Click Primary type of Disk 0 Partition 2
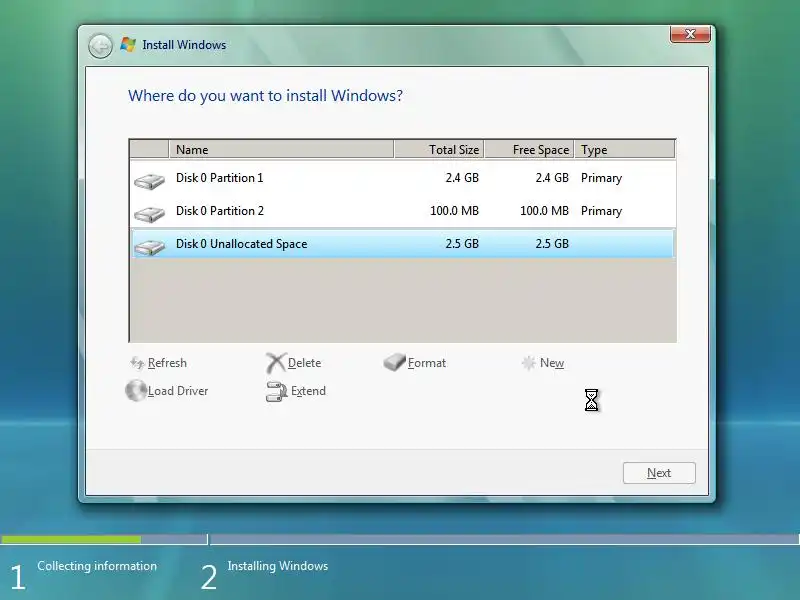800x600 pixels. click(602, 211)
